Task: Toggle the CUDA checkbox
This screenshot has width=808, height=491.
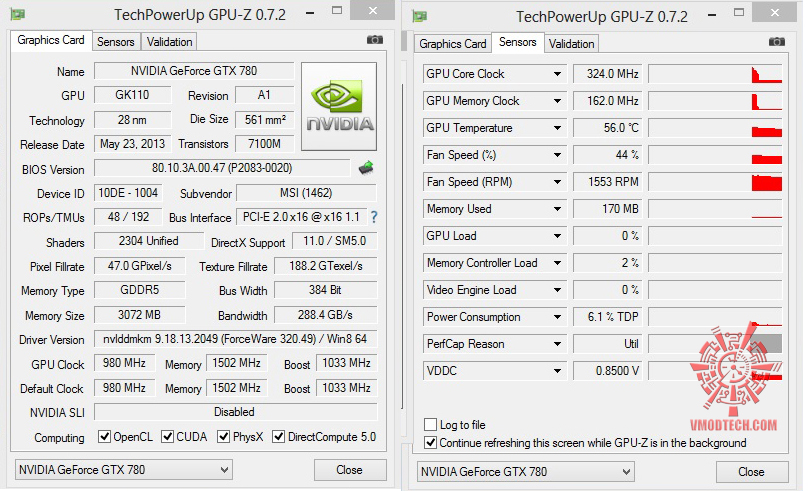Action: point(167,437)
